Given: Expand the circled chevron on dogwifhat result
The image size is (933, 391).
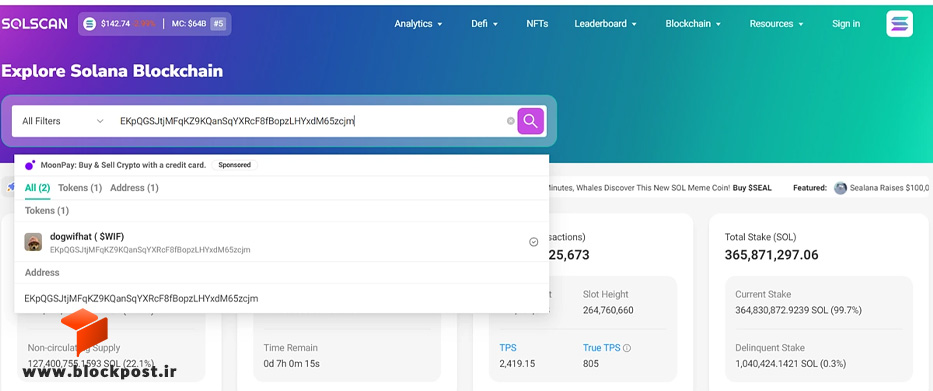Looking at the screenshot, I should pyautogui.click(x=534, y=242).
